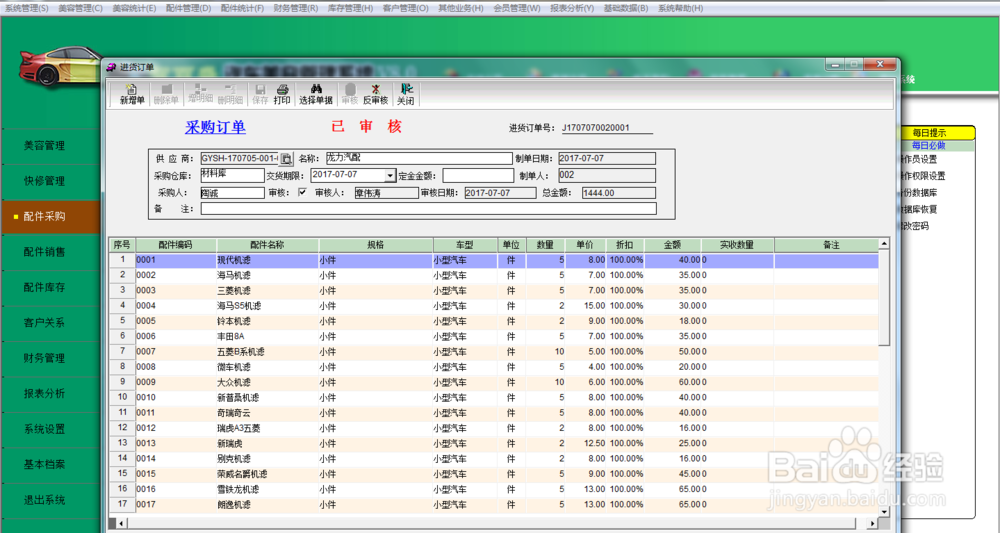Click the 定金金额 input field
This screenshot has height=533, width=1000.
[478, 175]
